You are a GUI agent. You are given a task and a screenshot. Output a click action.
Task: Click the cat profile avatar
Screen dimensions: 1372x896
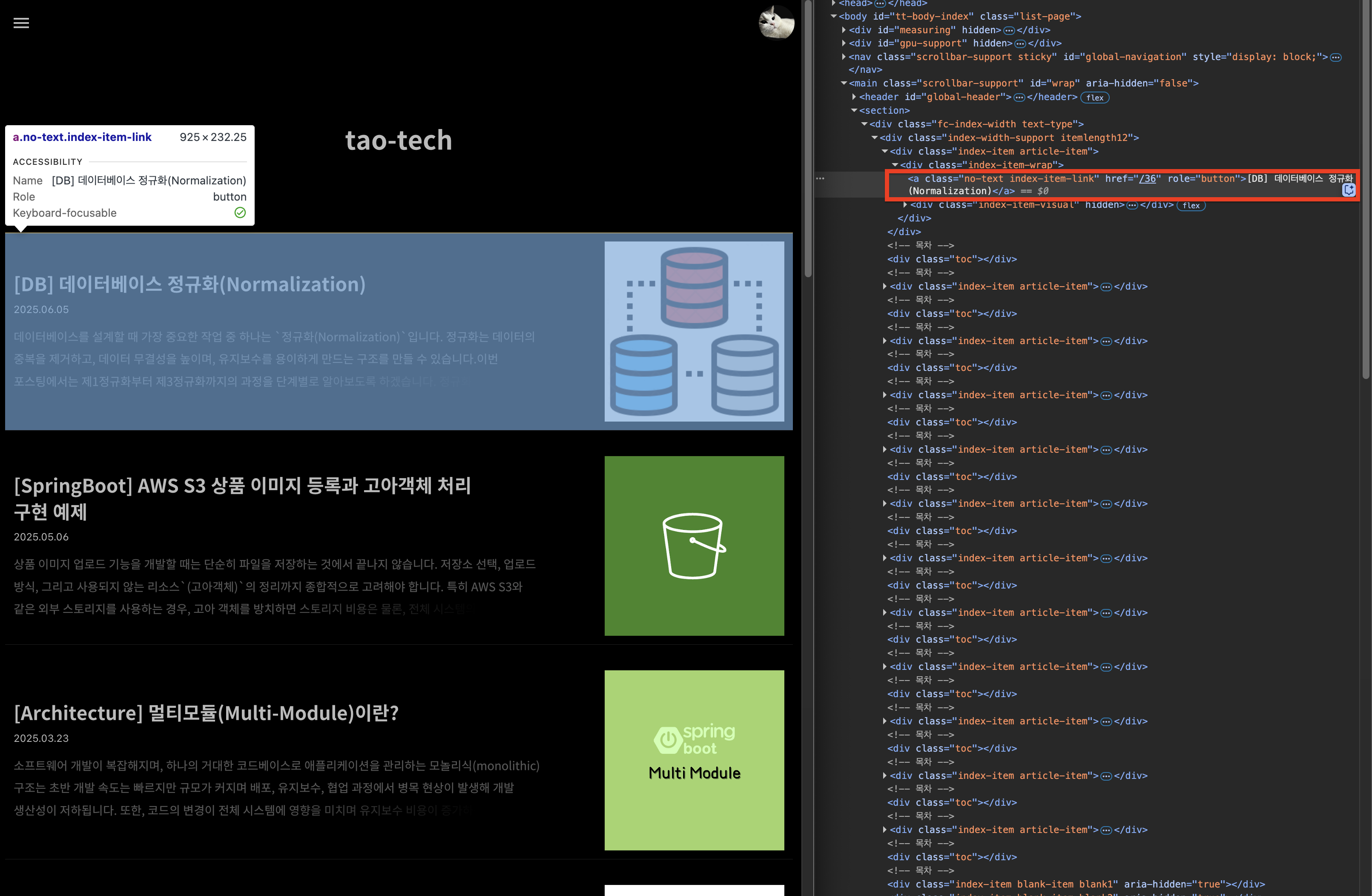pos(776,23)
